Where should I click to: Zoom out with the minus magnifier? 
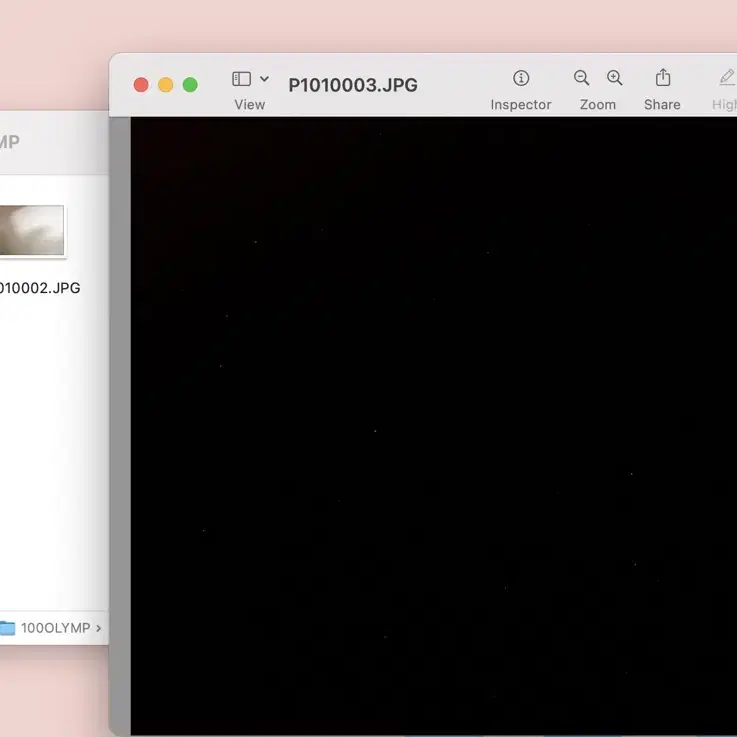tap(581, 78)
